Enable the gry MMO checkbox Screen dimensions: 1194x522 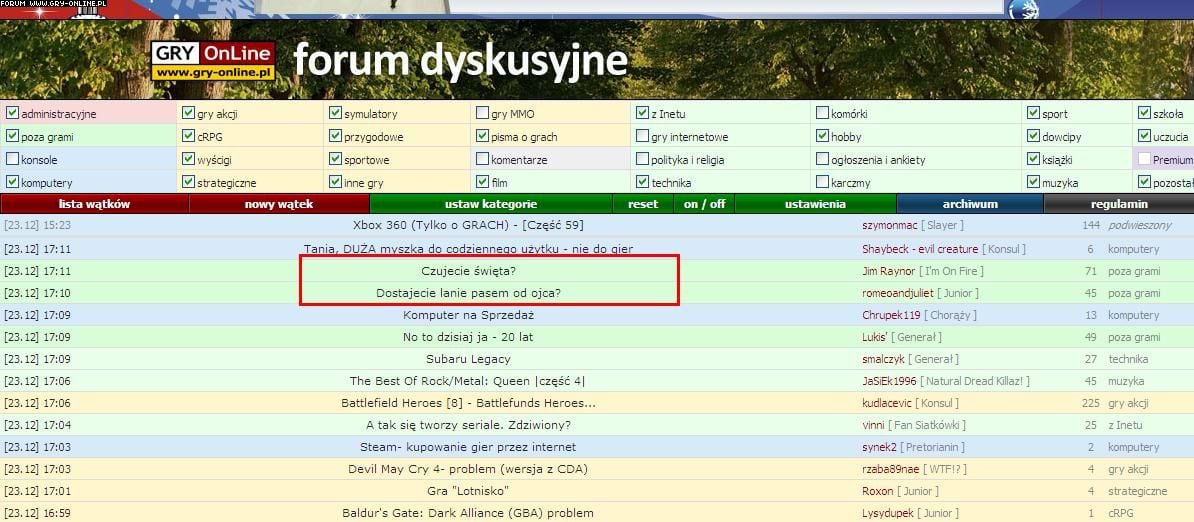(x=483, y=114)
